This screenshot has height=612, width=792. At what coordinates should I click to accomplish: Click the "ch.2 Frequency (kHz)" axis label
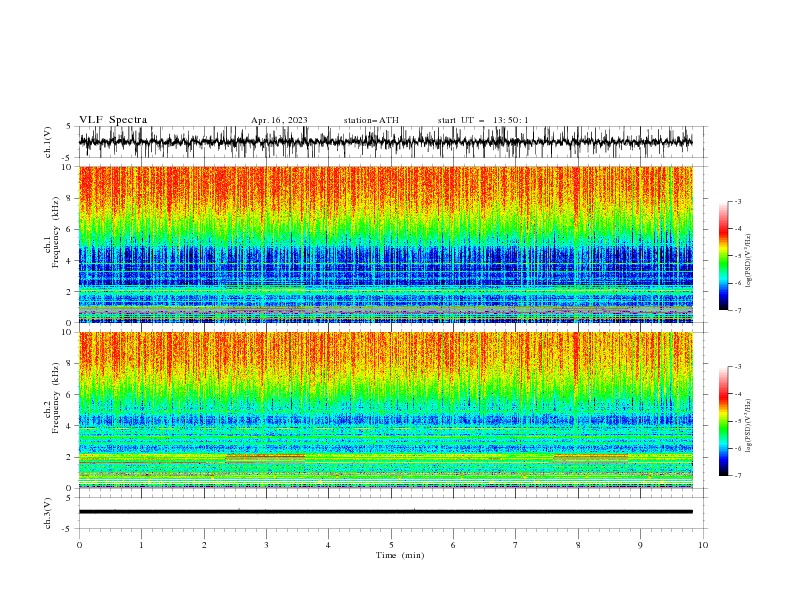pos(52,398)
